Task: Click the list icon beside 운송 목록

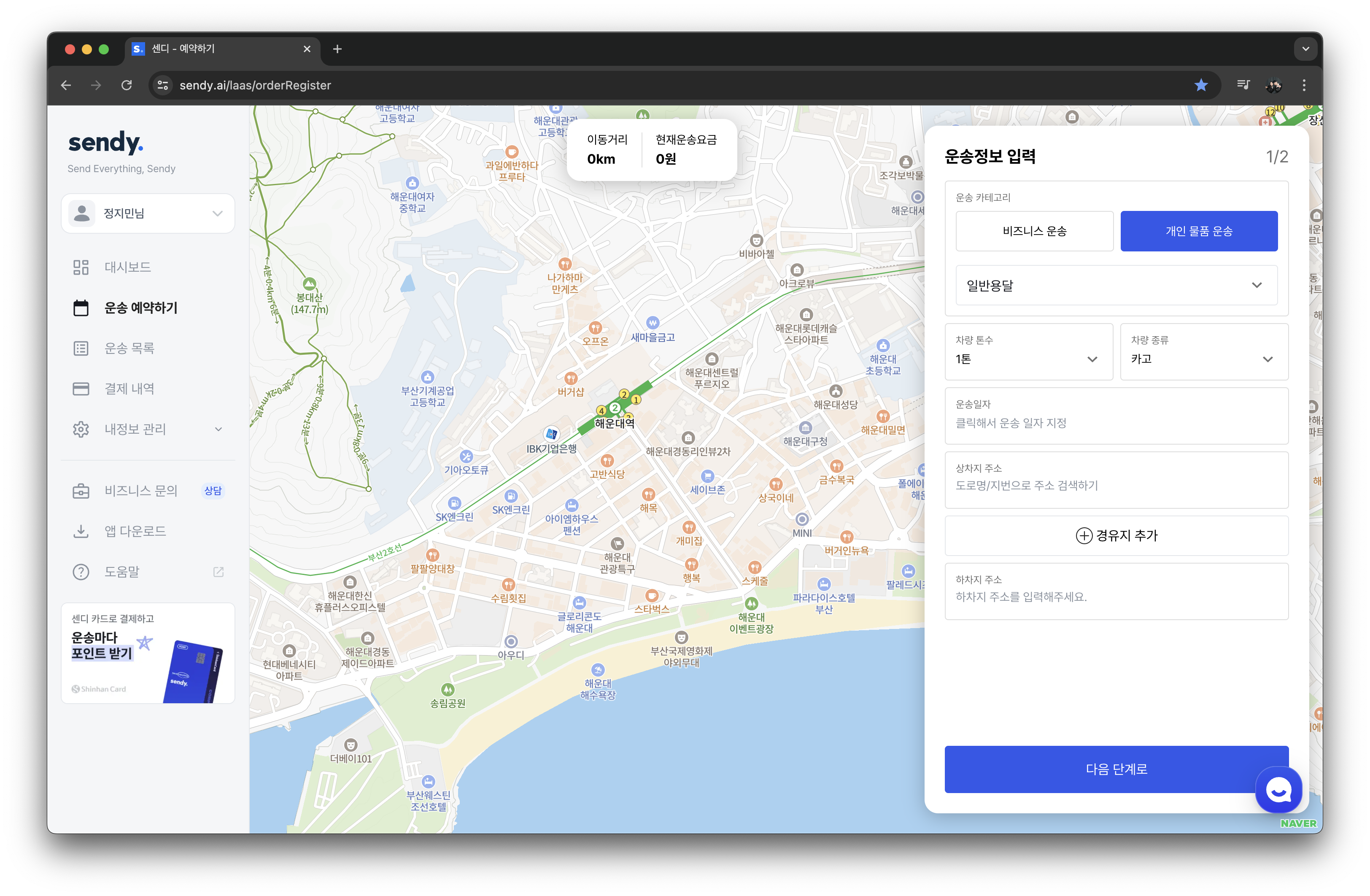Action: click(81, 348)
